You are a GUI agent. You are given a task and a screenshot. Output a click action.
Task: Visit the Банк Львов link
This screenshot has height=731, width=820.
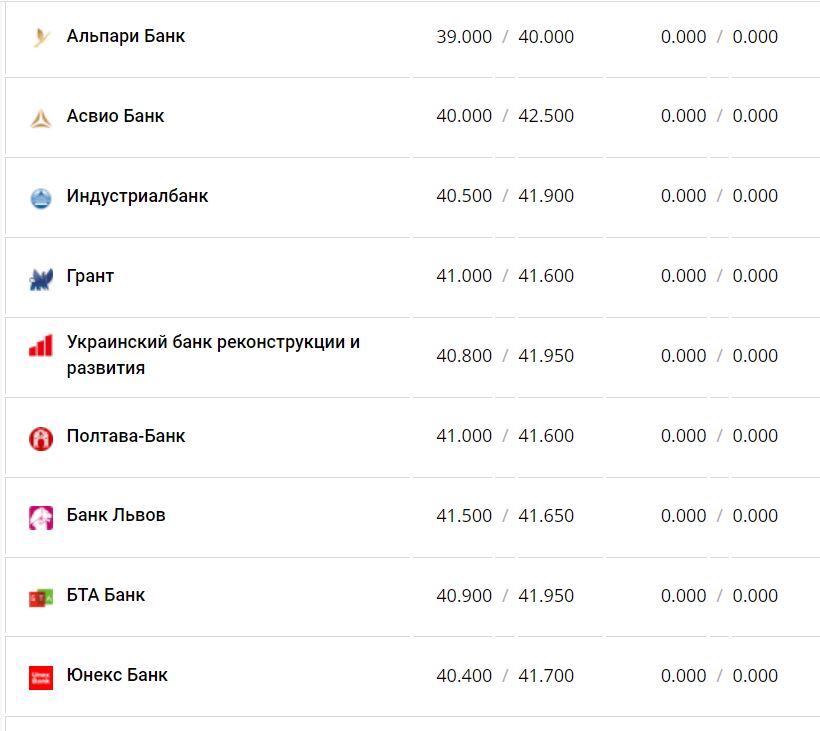pos(116,515)
